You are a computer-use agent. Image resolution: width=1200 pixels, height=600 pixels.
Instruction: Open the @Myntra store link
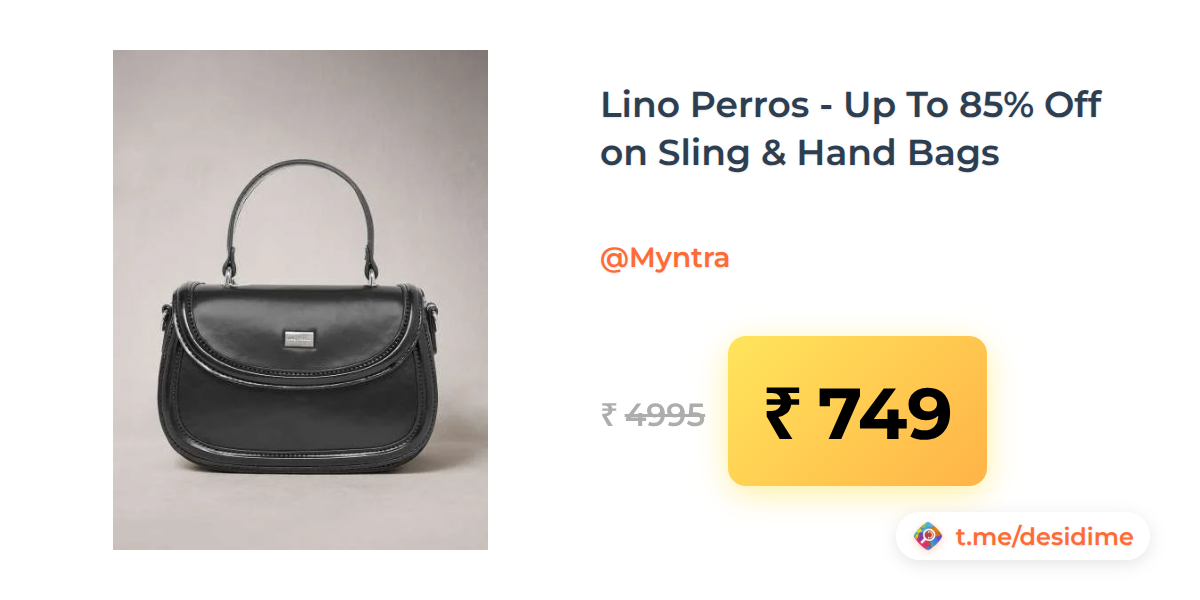point(664,258)
